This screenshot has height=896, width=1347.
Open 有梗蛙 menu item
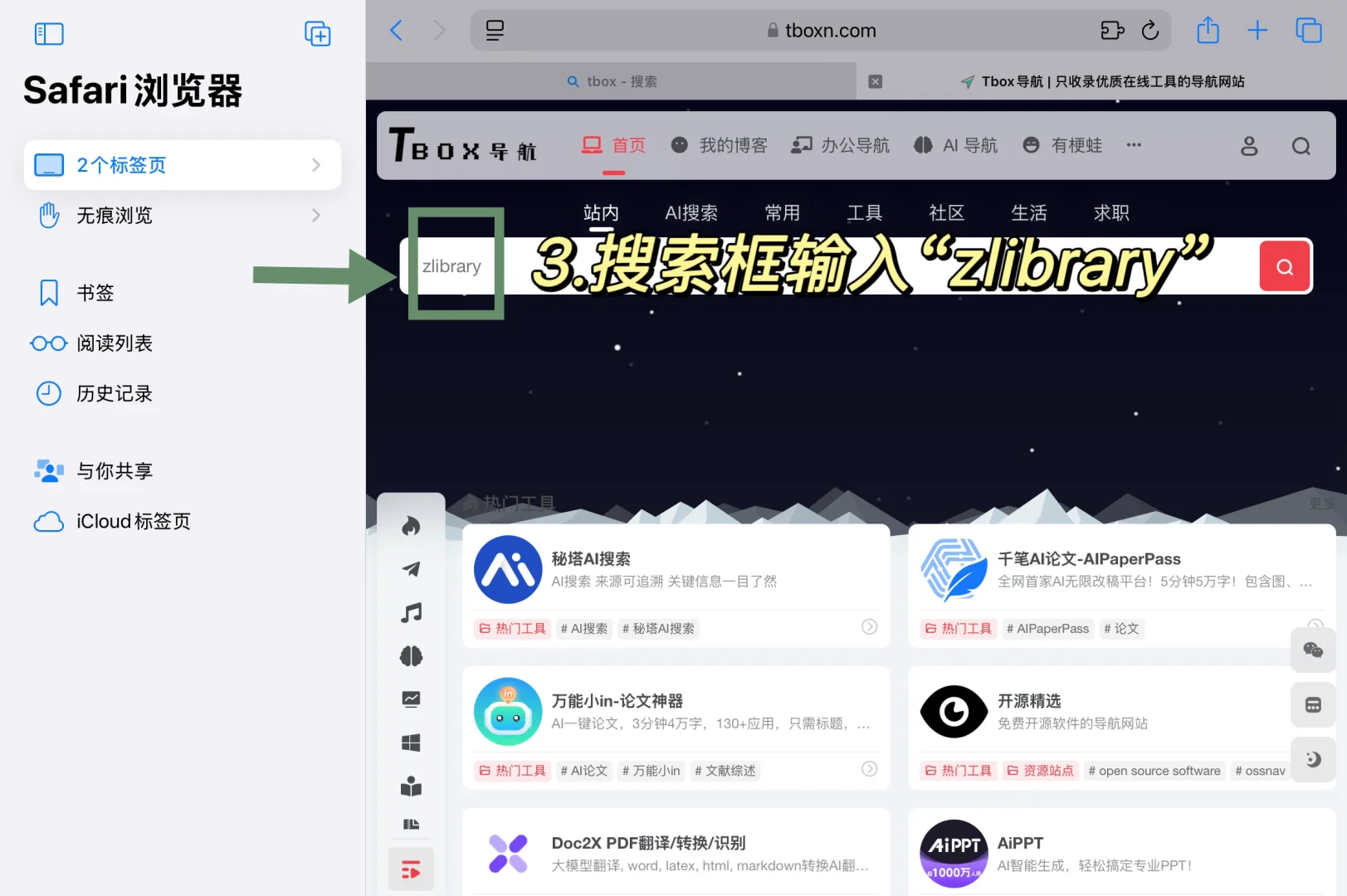[1062, 146]
